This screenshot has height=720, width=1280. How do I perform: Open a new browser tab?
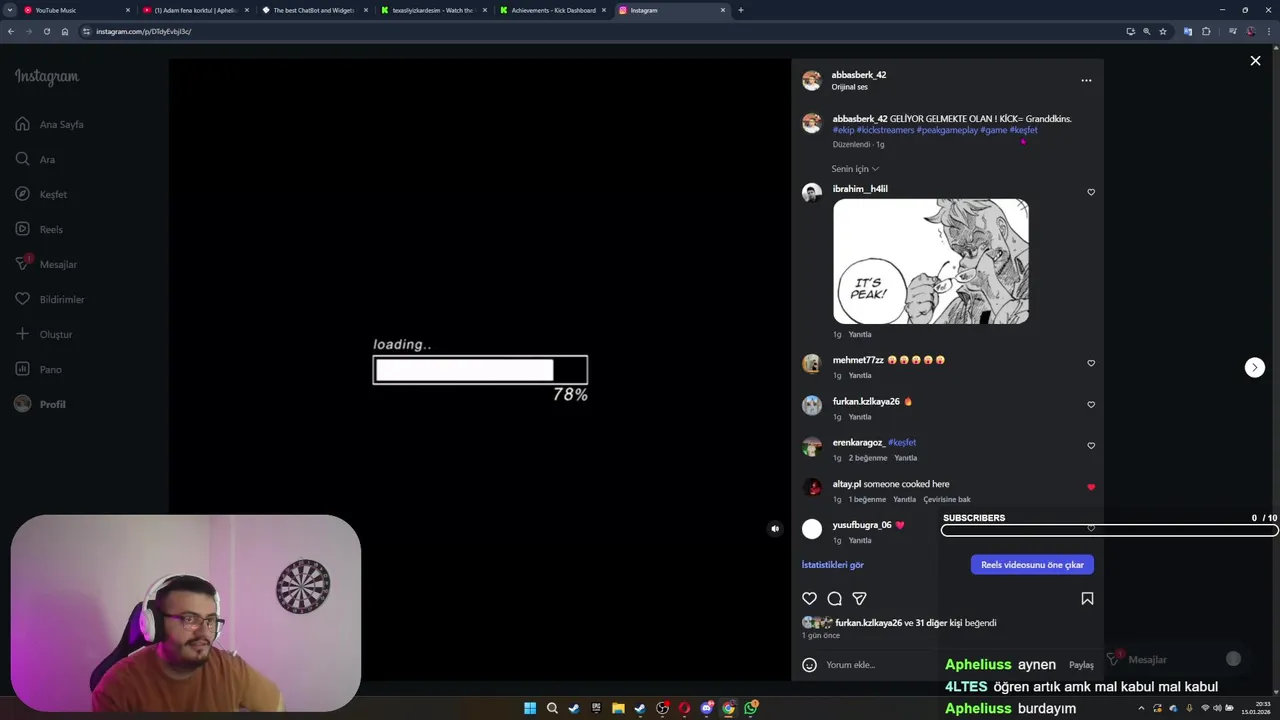[x=740, y=10]
